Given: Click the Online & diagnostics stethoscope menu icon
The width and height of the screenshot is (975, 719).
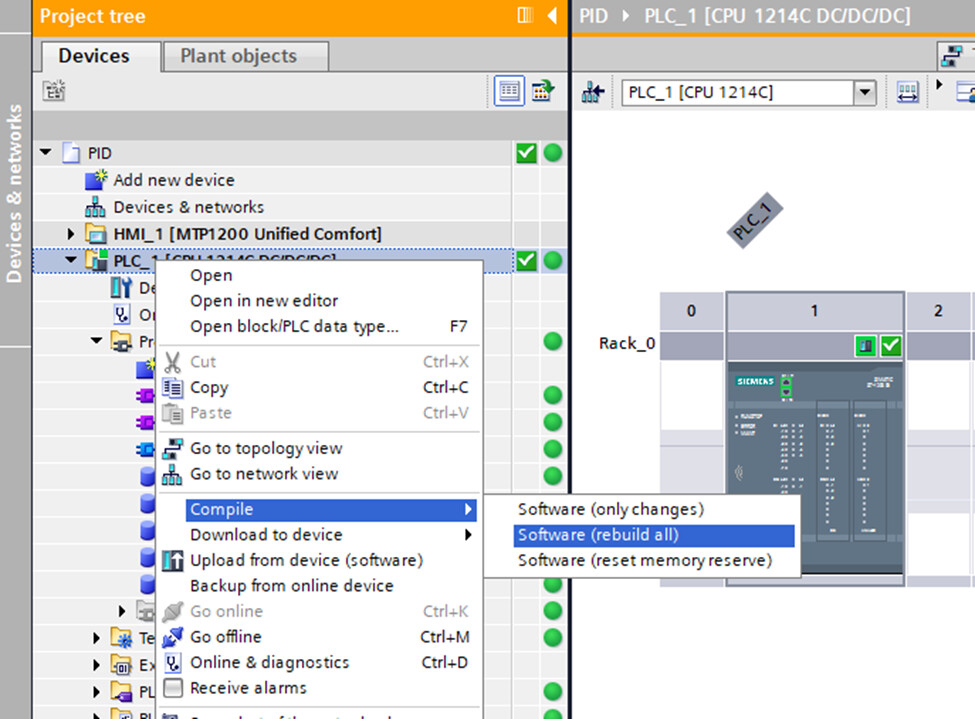Looking at the screenshot, I should 173,662.
